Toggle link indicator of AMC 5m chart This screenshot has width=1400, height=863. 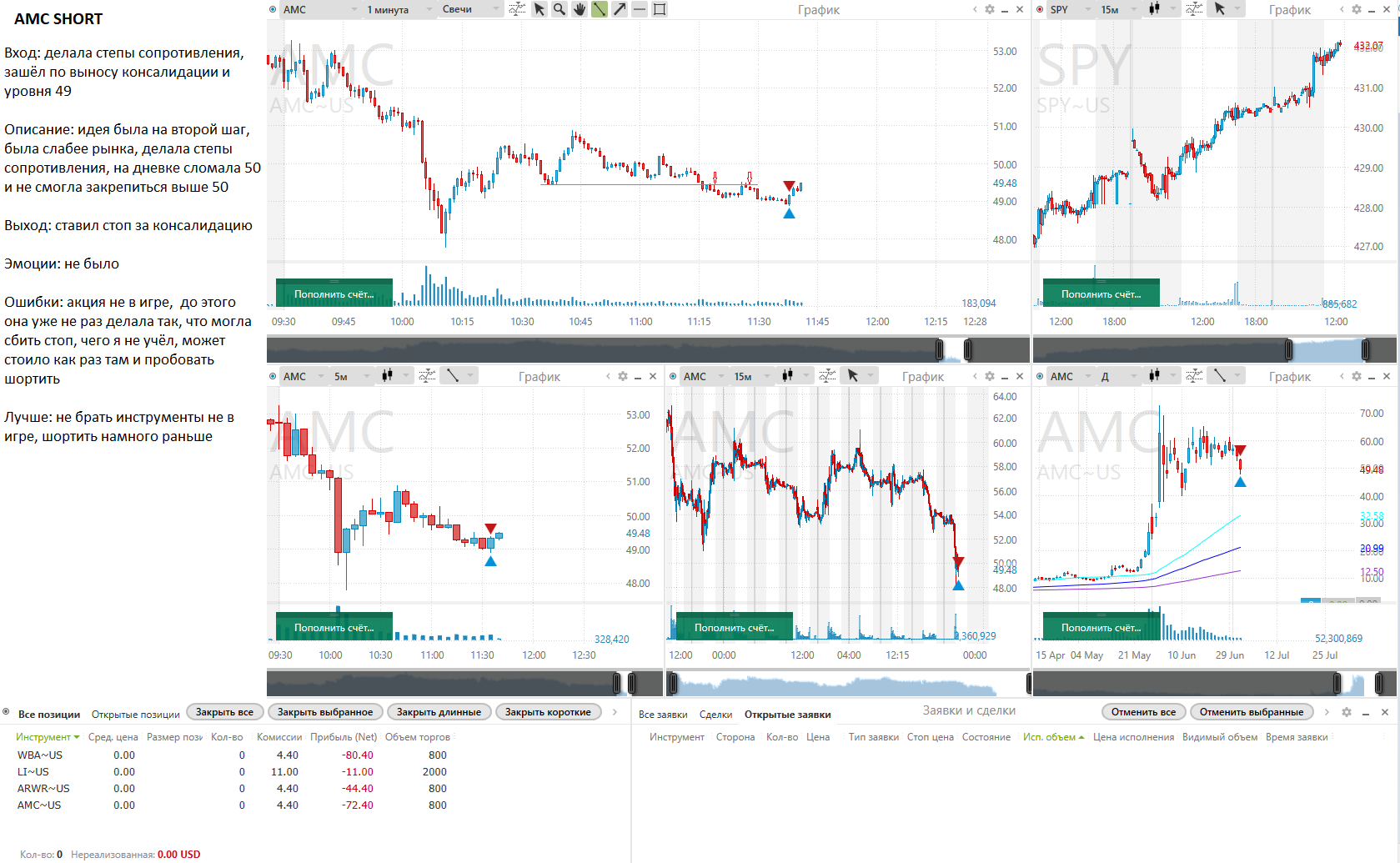coord(273,376)
